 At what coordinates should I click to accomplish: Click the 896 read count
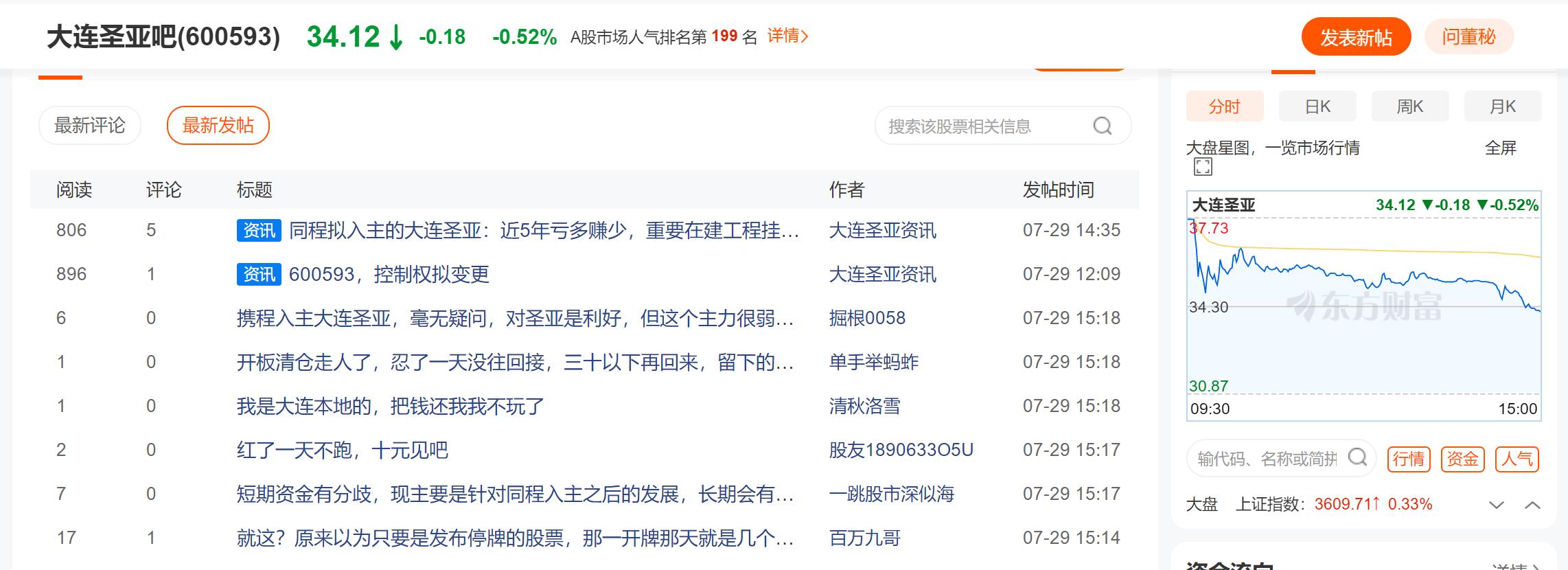pyautogui.click(x=71, y=274)
